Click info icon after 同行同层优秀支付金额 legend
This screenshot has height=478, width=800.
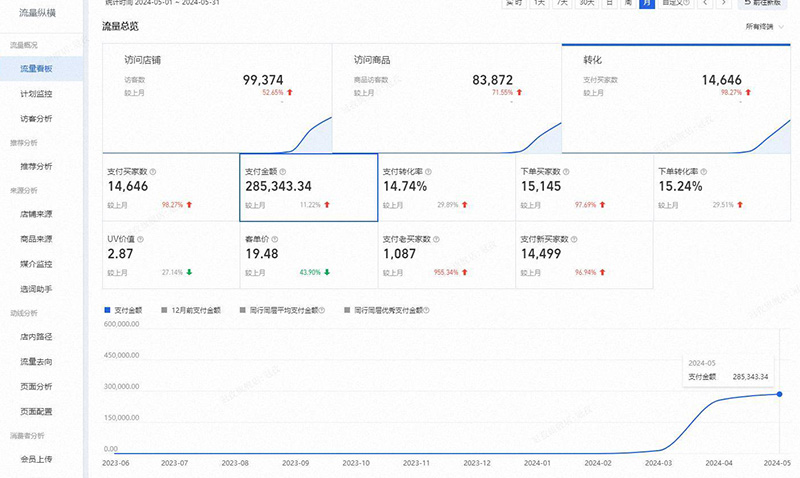tap(427, 310)
